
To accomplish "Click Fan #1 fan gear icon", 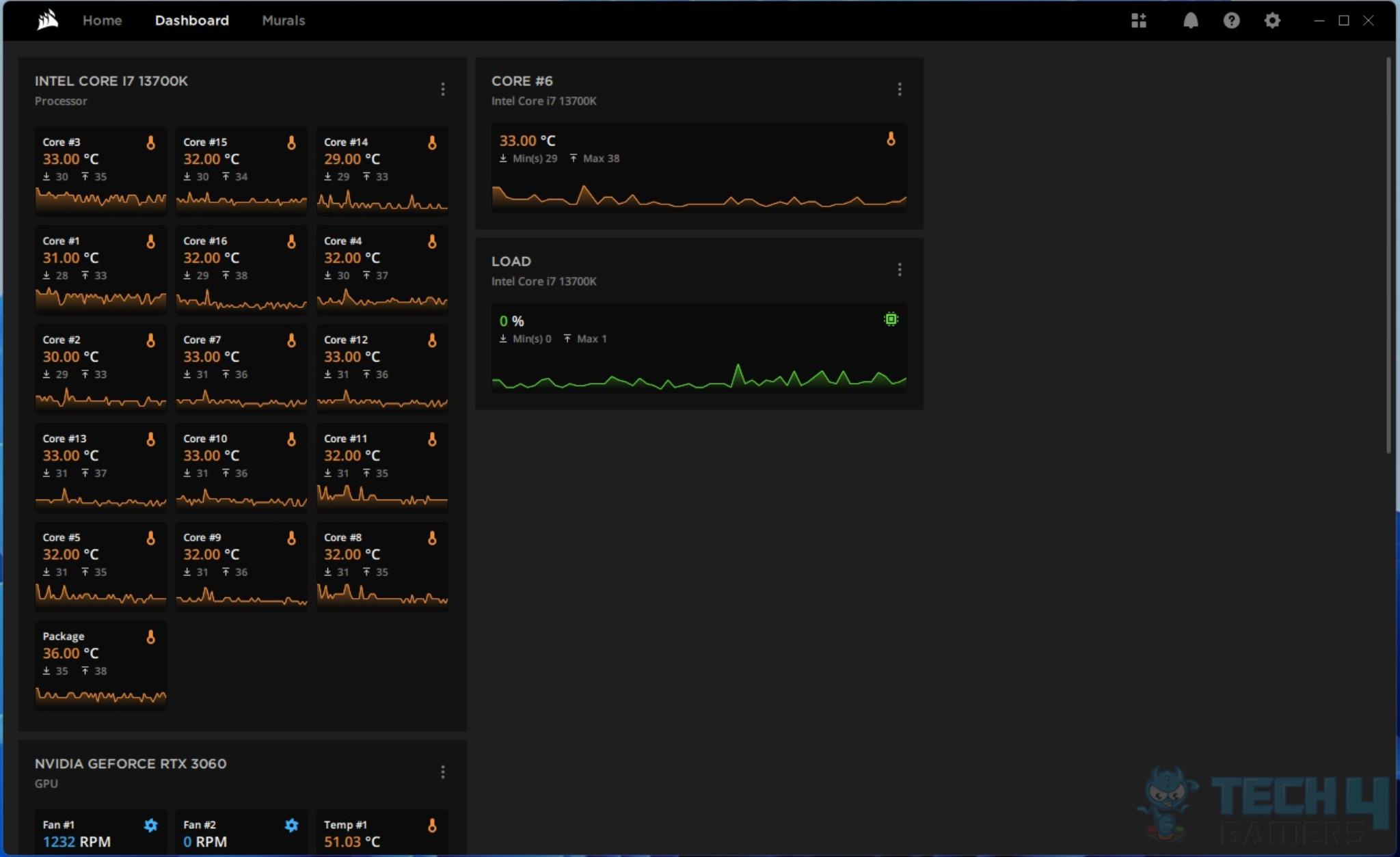I will [x=150, y=826].
